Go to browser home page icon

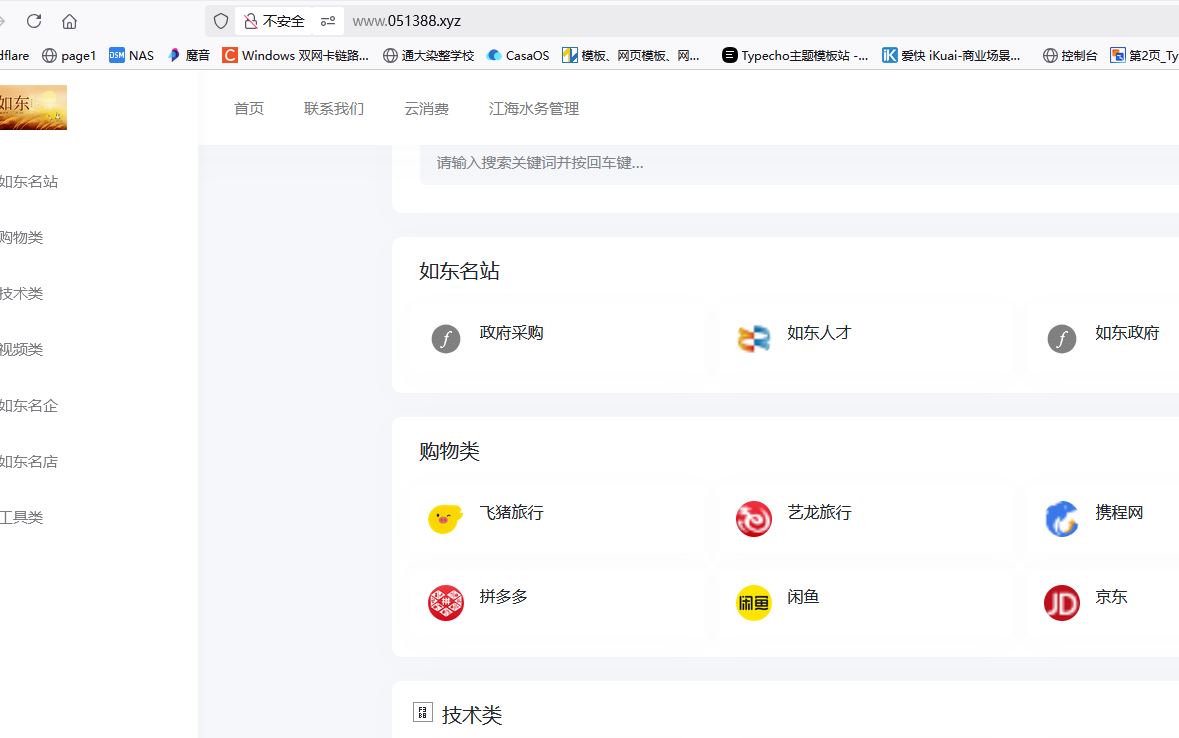tap(69, 21)
